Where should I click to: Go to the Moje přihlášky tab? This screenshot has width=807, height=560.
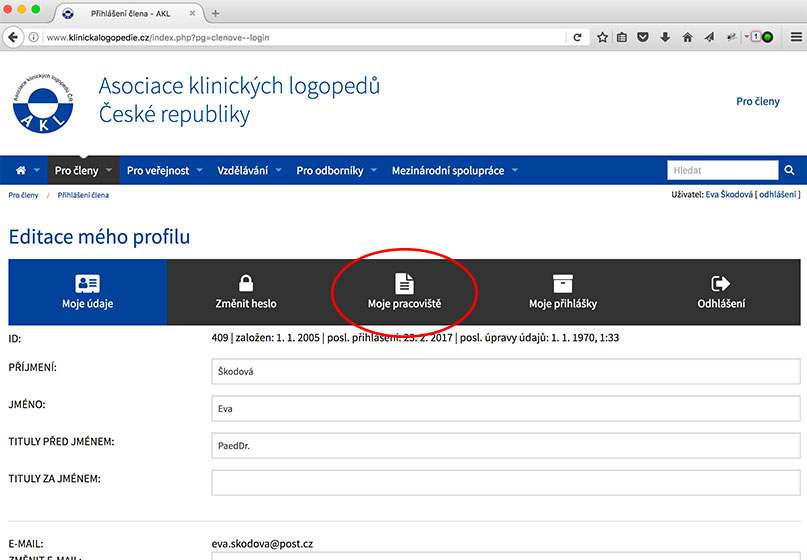point(562,292)
